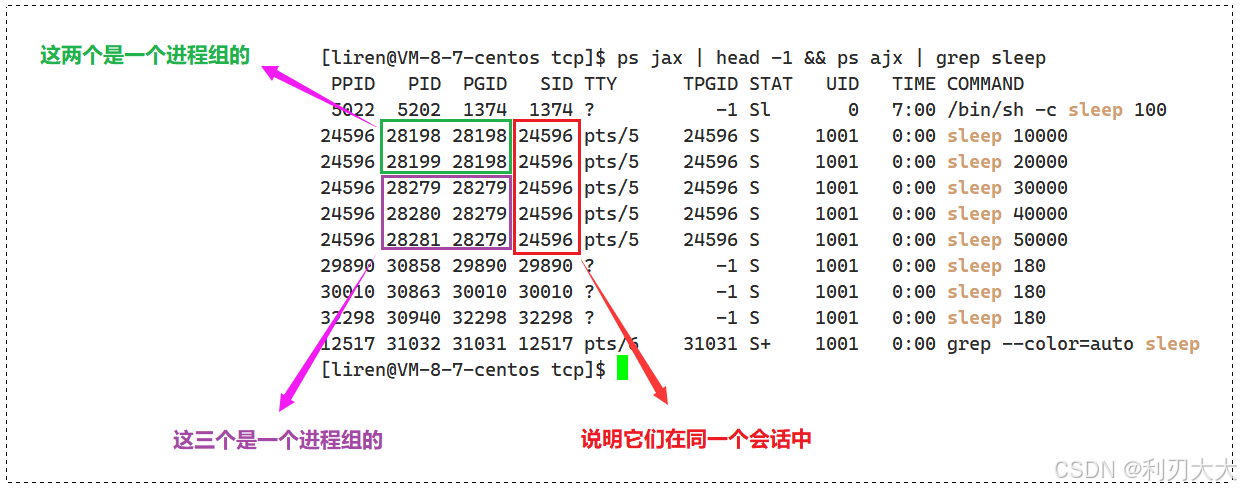Click the 'sleep 50000' command
This screenshot has height=489, width=1241.
(1007, 240)
